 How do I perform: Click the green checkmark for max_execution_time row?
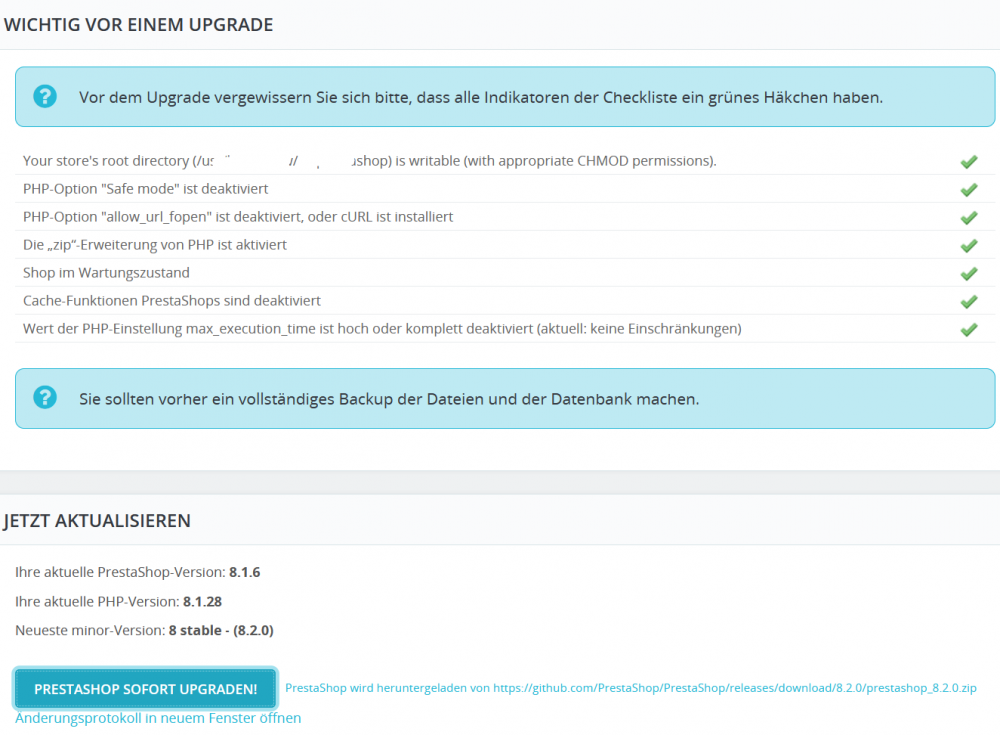(969, 330)
